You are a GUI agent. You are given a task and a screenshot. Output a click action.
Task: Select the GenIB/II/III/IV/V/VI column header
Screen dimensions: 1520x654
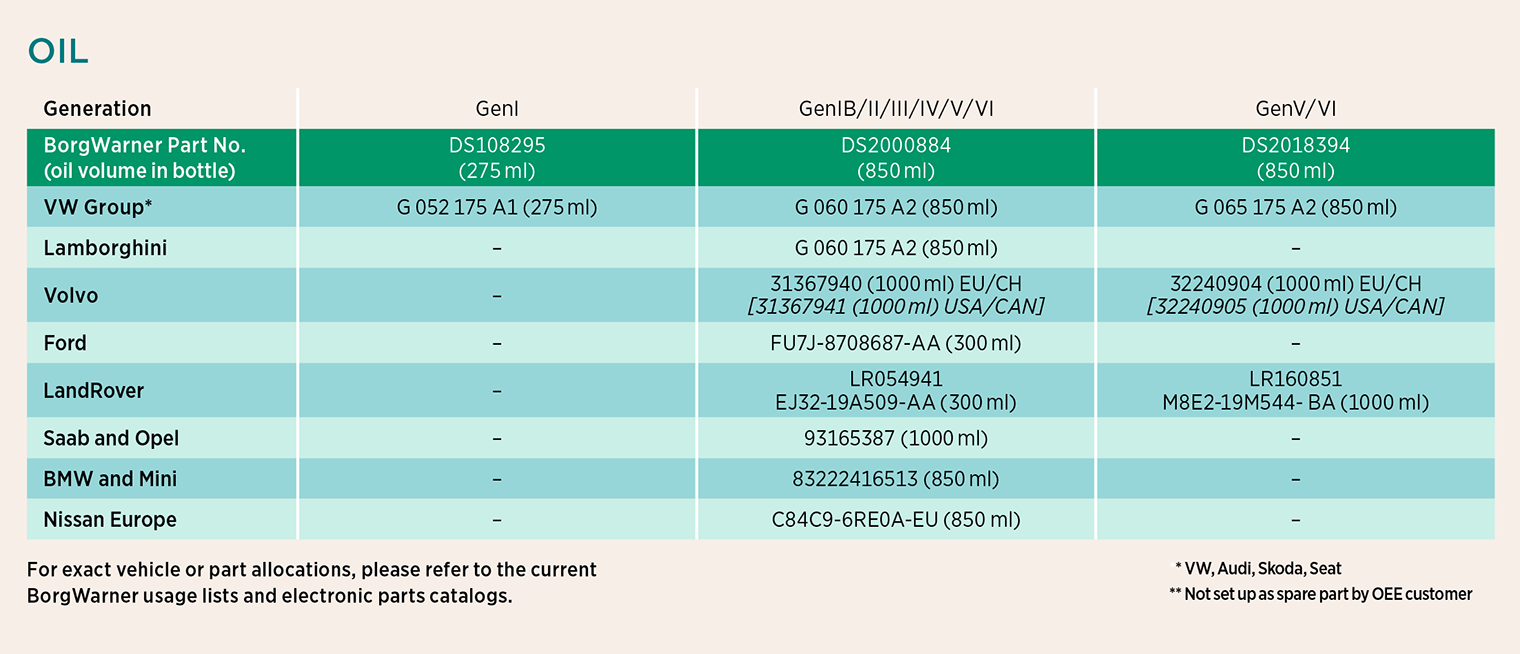coord(896,109)
